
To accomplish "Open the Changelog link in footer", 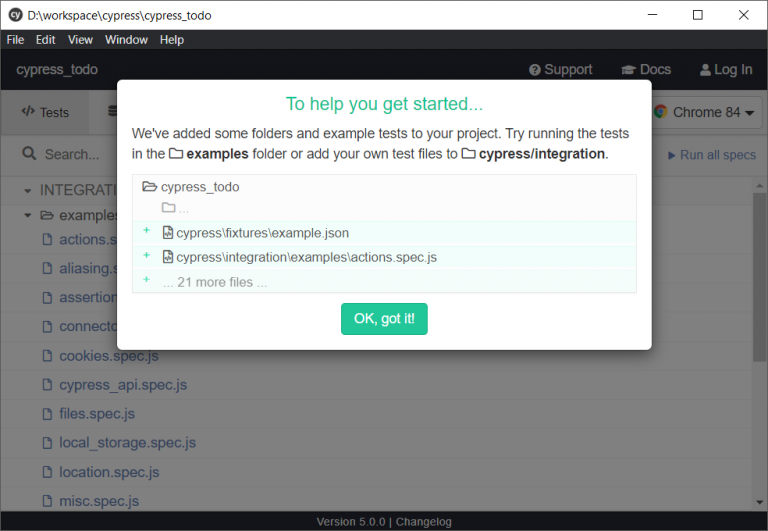I will (424, 522).
